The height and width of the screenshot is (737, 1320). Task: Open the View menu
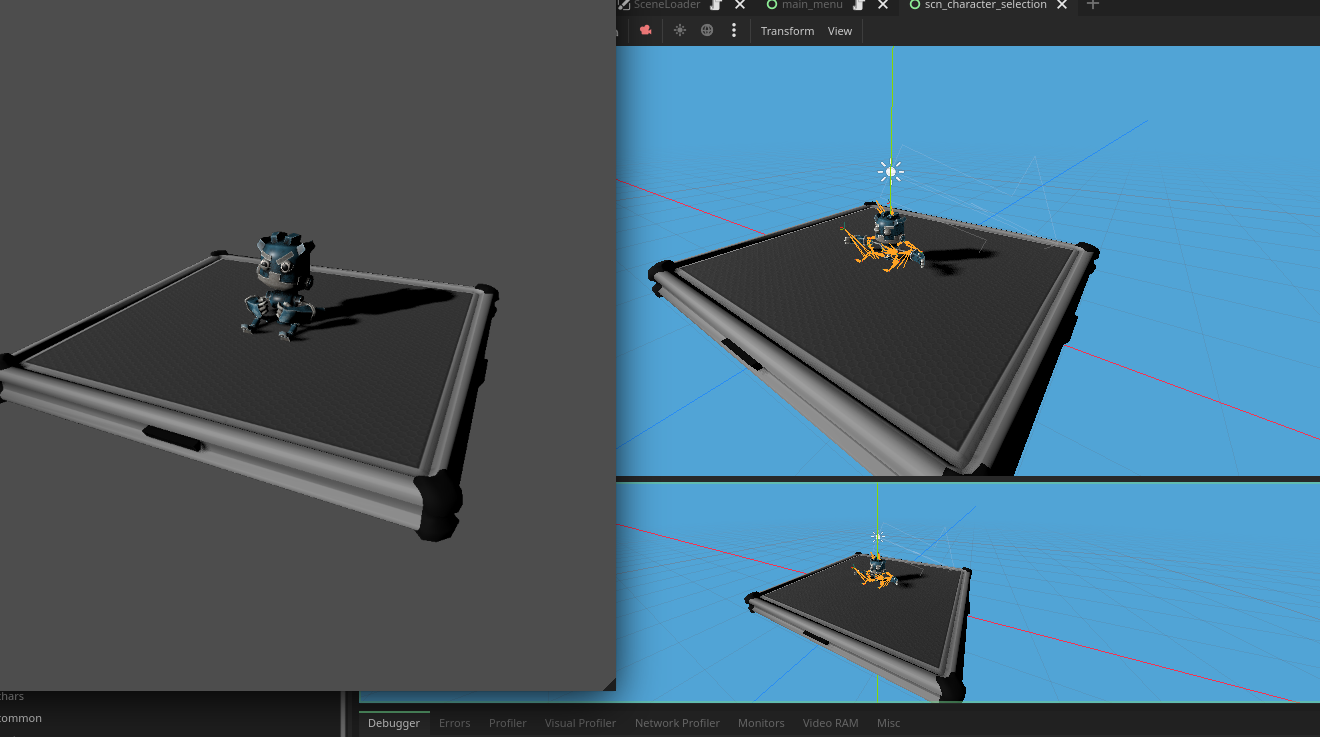[x=839, y=30]
